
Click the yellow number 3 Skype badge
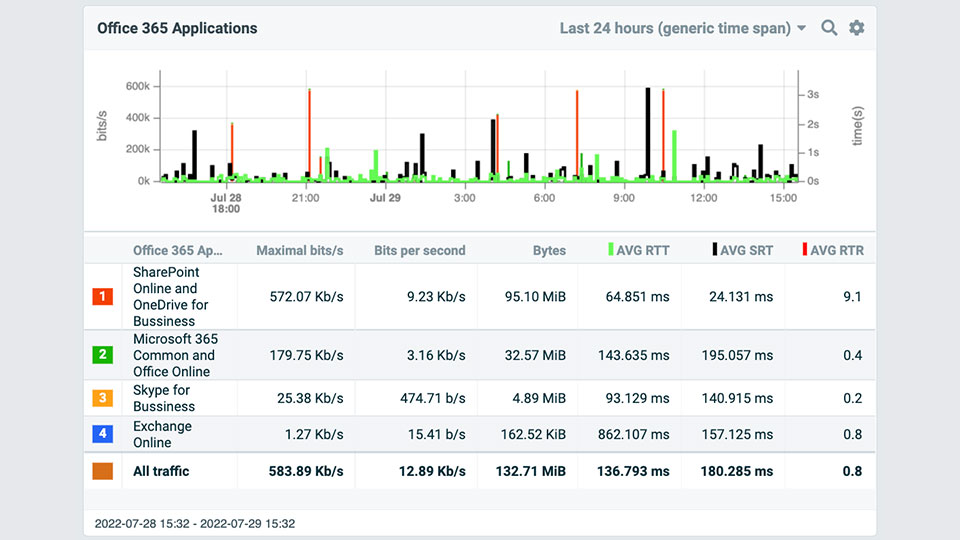coord(102,398)
